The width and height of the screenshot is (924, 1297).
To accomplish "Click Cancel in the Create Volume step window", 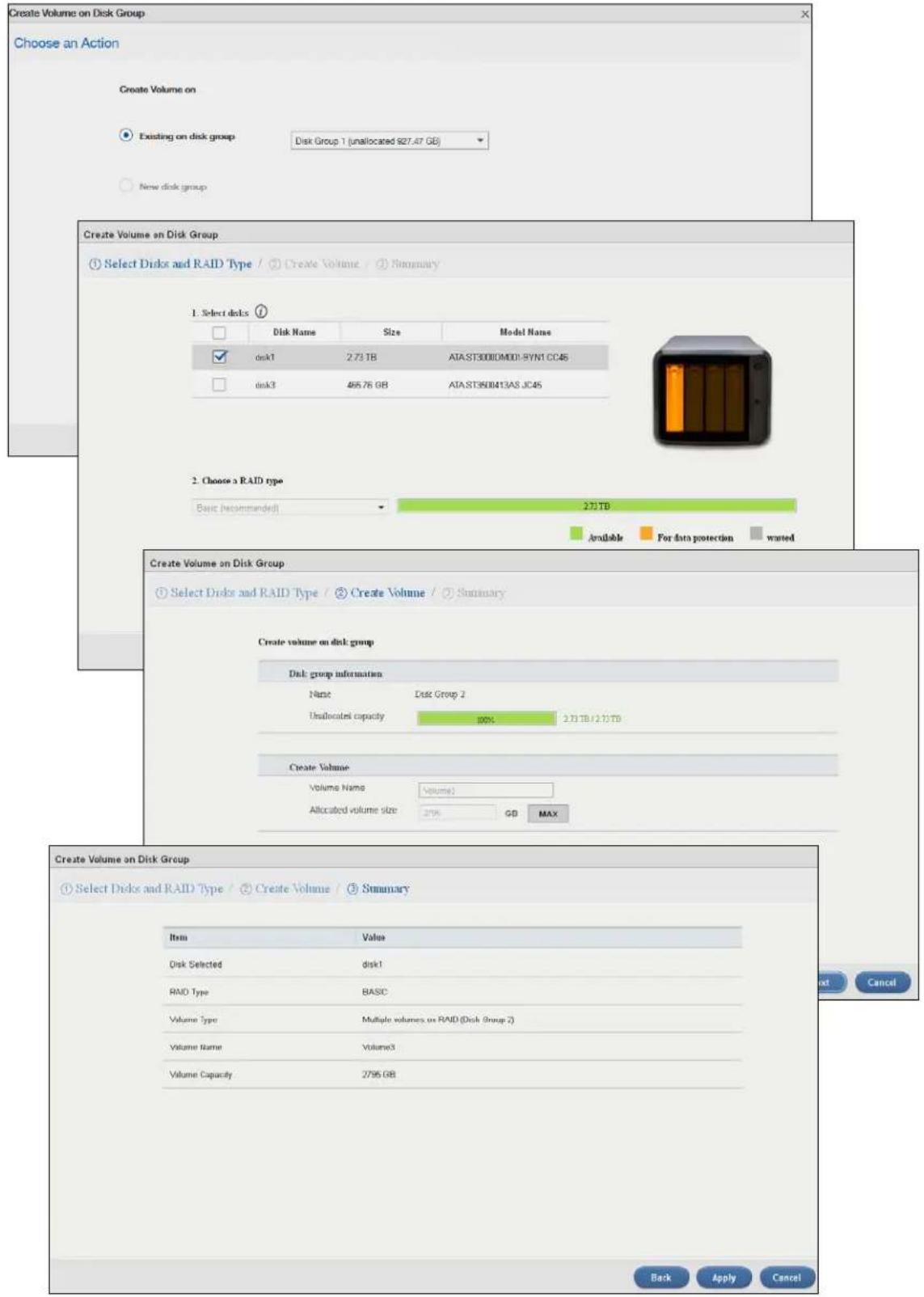I will click(882, 982).
